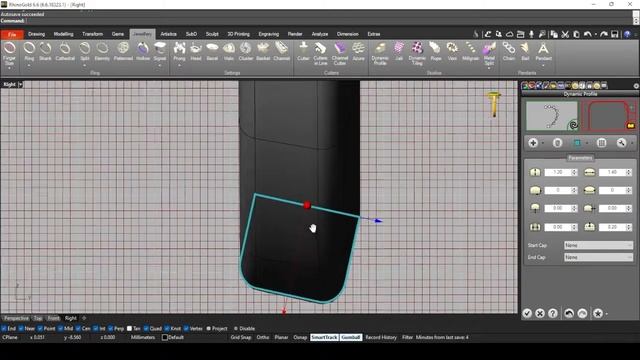
Task: Open the Hollow ring tool
Action: (x=143, y=52)
